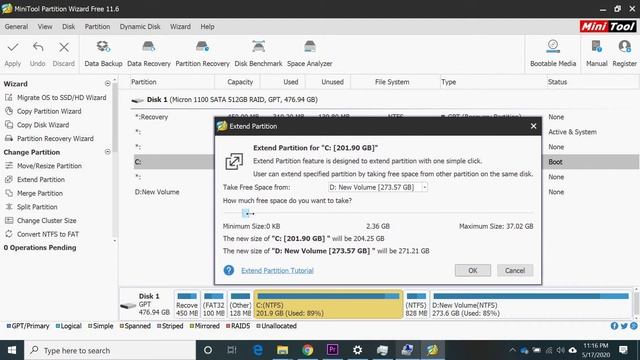The height and width of the screenshot is (360, 640).
Task: Confirm with the OK button
Action: point(473,270)
